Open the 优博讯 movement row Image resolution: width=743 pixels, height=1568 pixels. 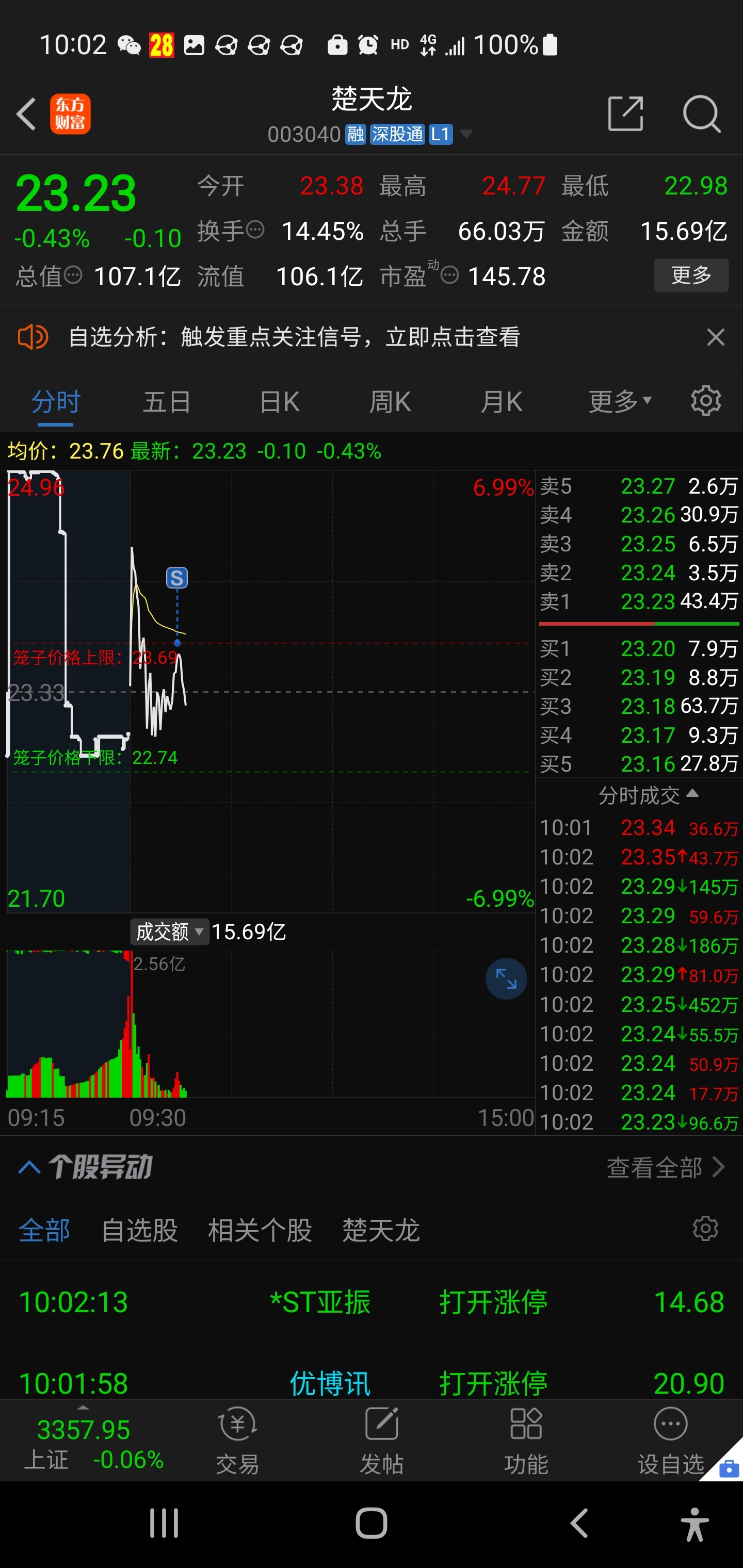(372, 1383)
